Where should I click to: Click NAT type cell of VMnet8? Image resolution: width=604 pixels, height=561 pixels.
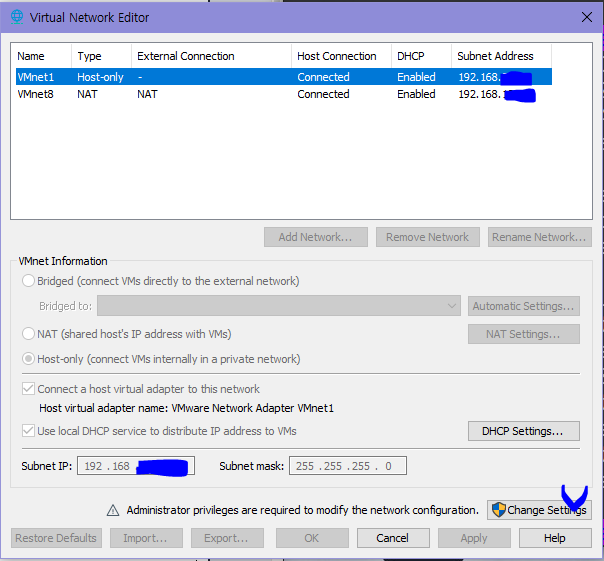87,94
